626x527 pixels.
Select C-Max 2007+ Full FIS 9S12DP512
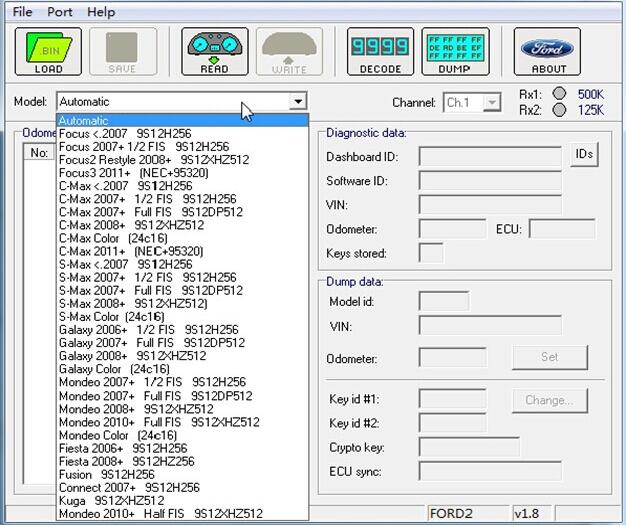tap(182, 212)
